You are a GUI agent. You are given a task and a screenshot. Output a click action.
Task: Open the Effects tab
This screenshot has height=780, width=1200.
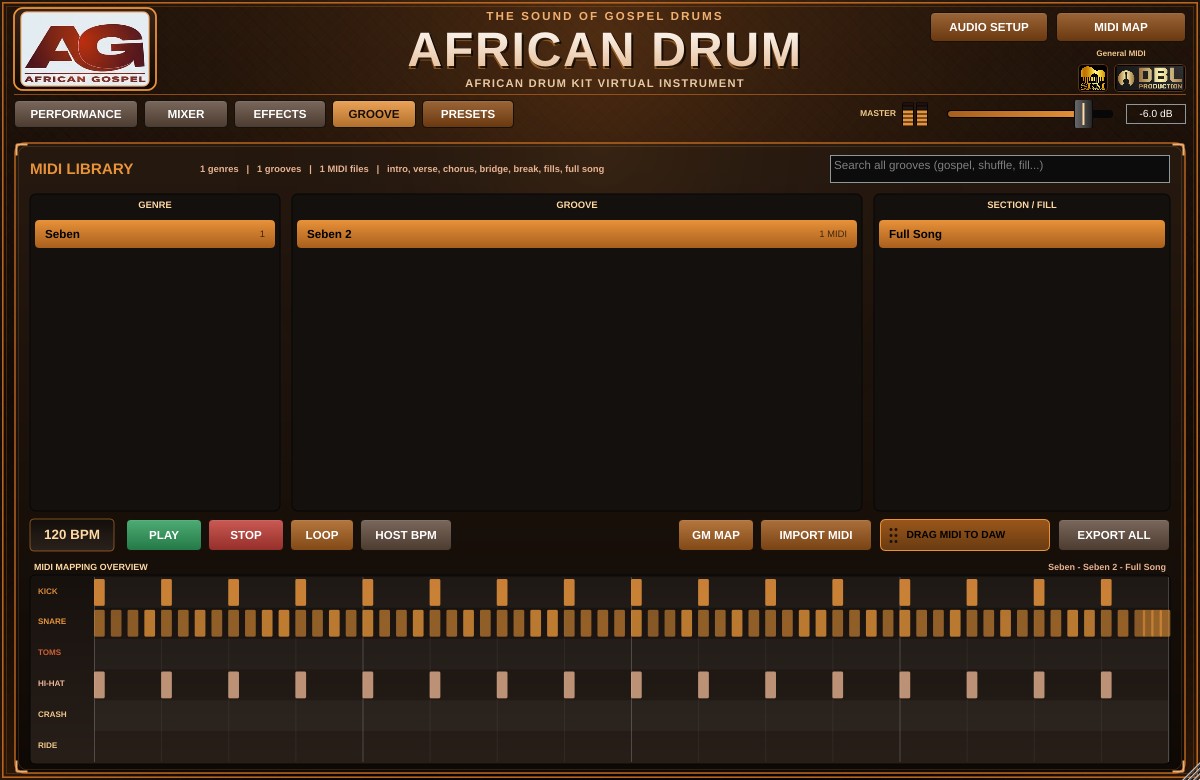click(x=280, y=114)
